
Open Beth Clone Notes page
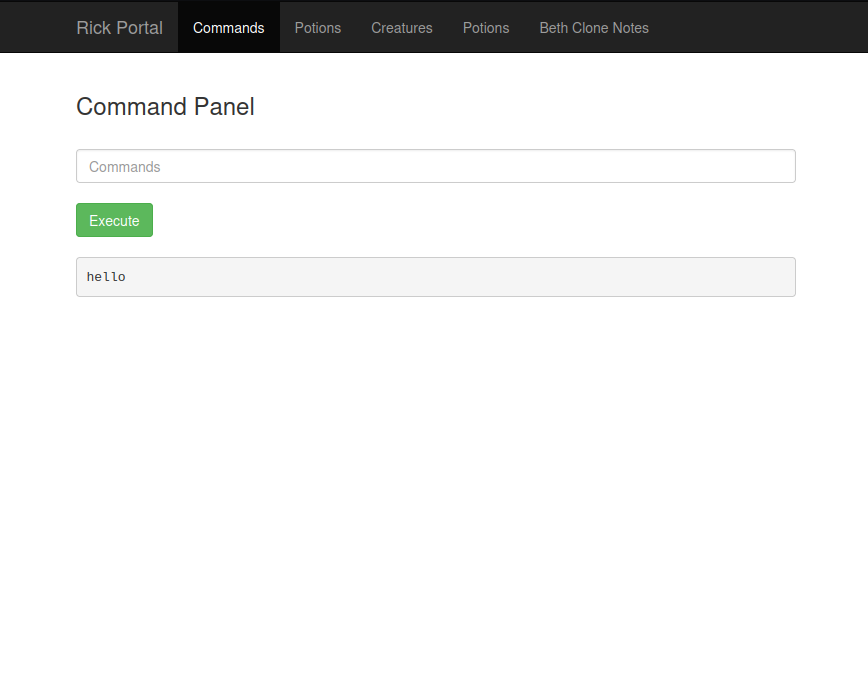[593, 27]
